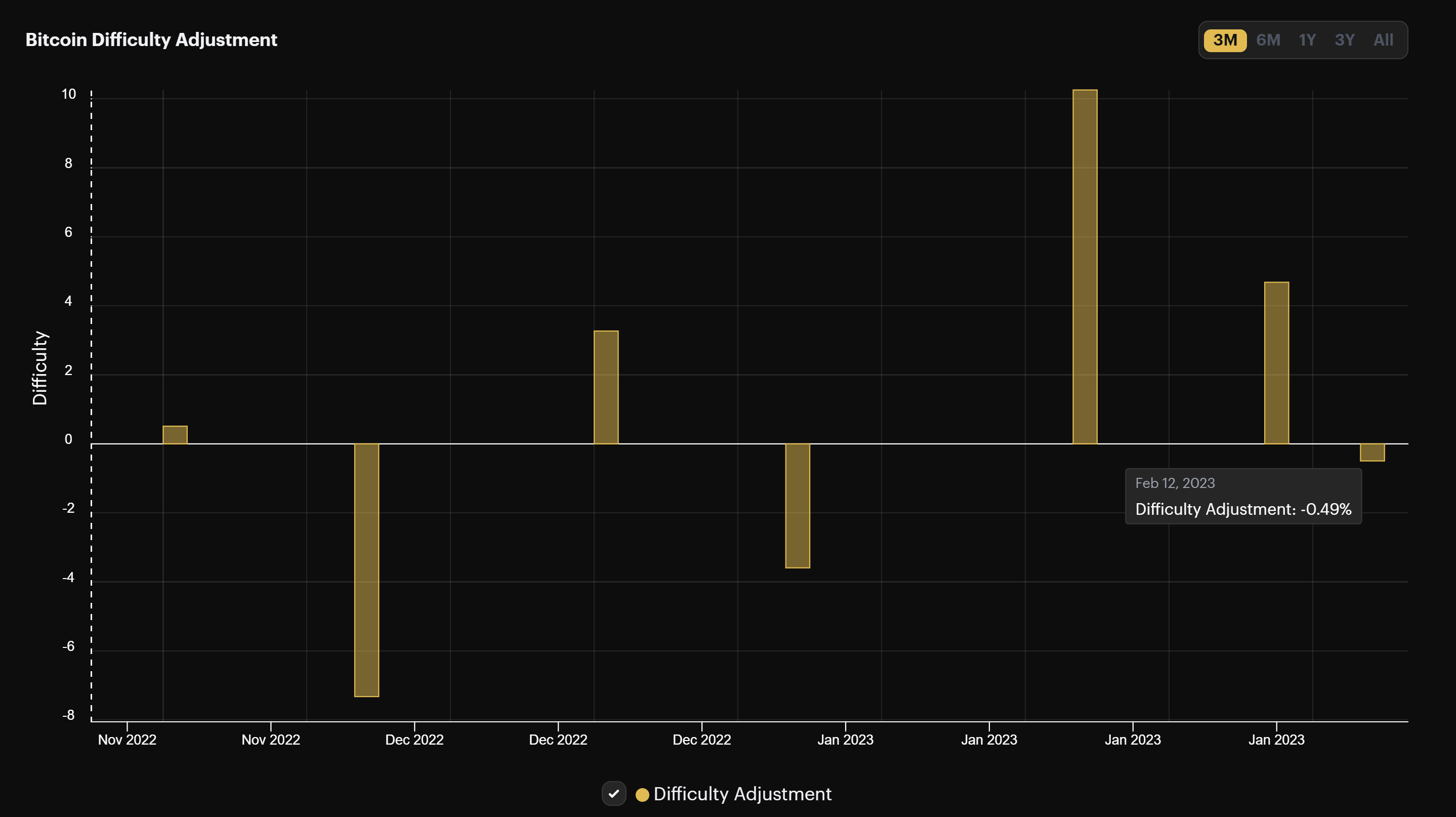Select the 1Y time range option

(1307, 39)
